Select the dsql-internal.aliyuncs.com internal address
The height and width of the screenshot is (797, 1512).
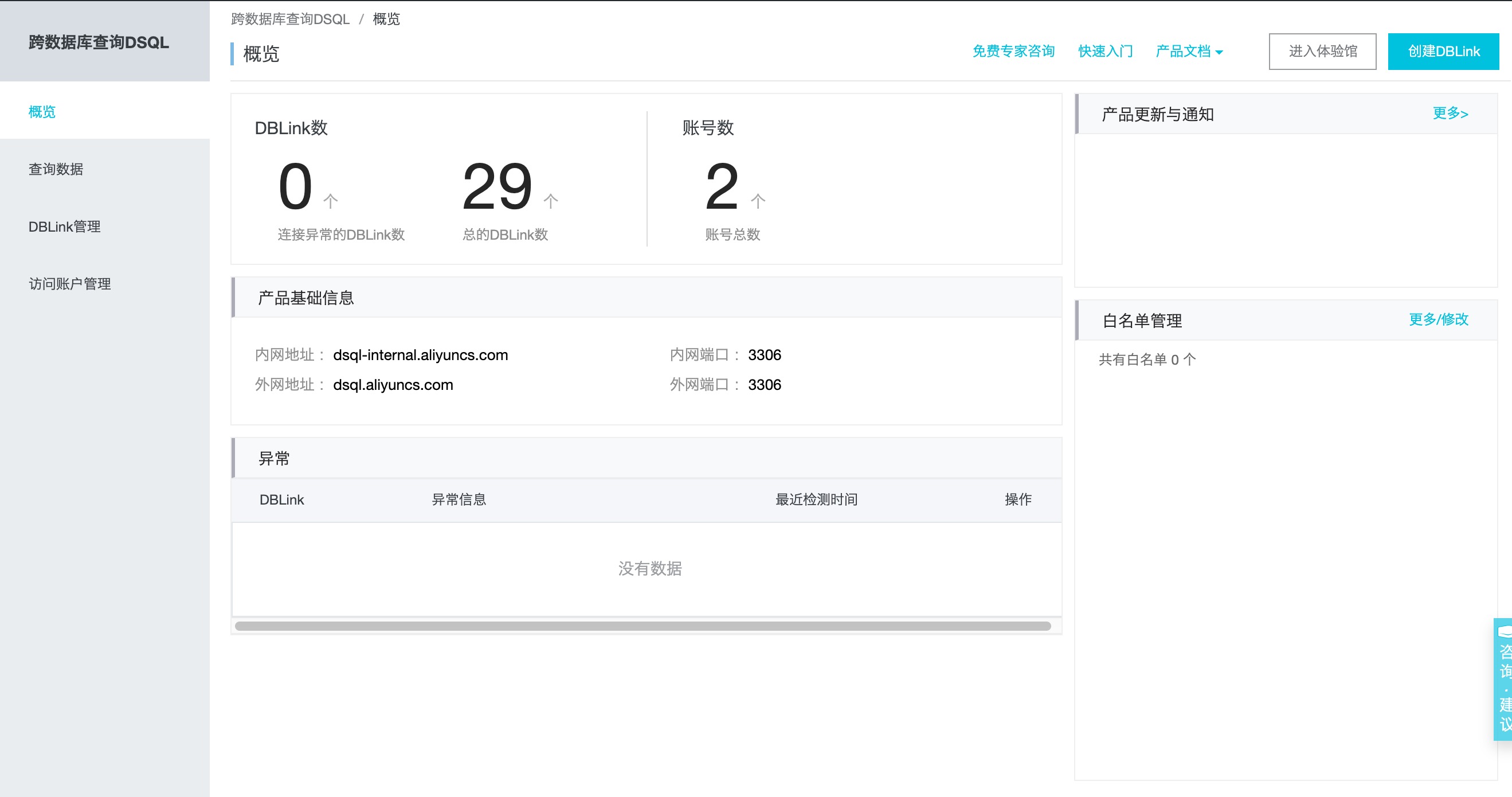point(420,355)
